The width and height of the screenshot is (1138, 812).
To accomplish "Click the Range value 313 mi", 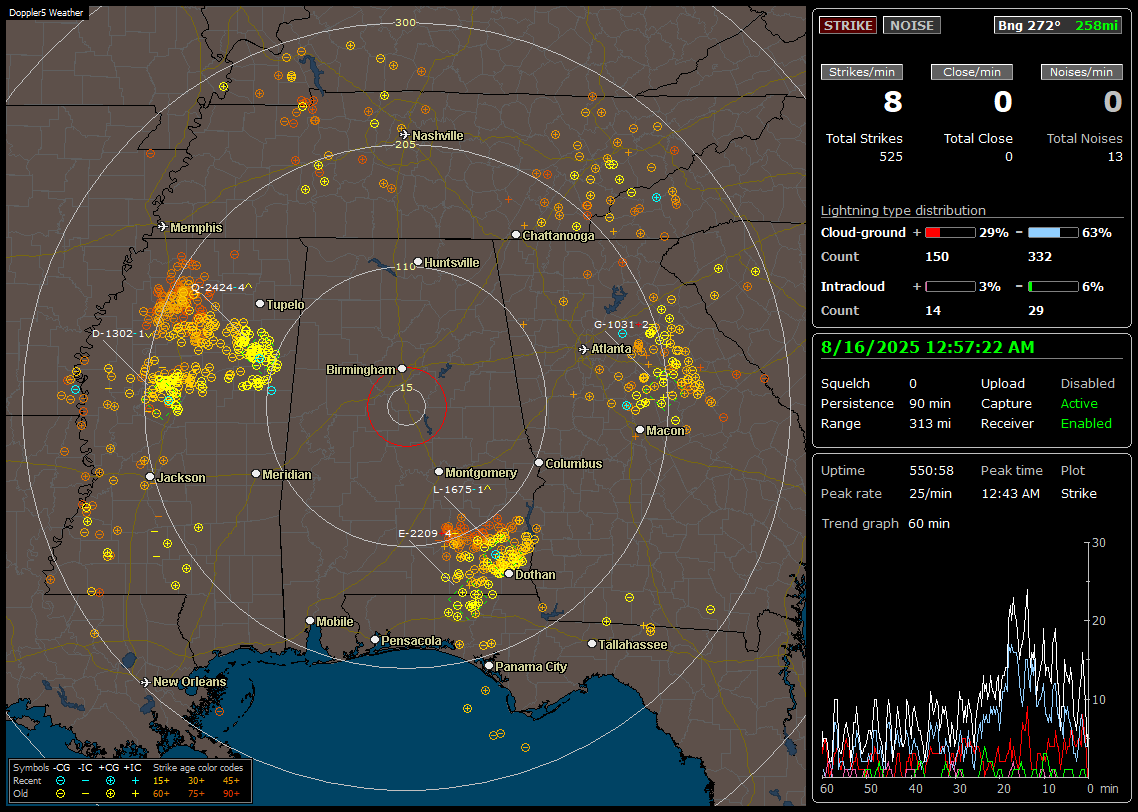I will click(930, 423).
